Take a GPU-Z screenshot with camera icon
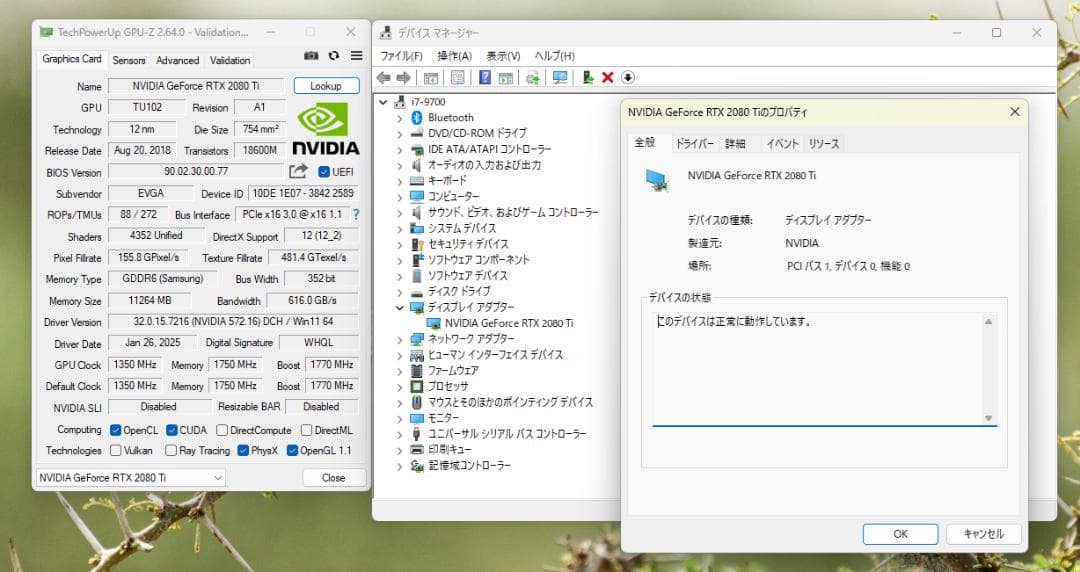The height and width of the screenshot is (572, 1080). coord(311,56)
